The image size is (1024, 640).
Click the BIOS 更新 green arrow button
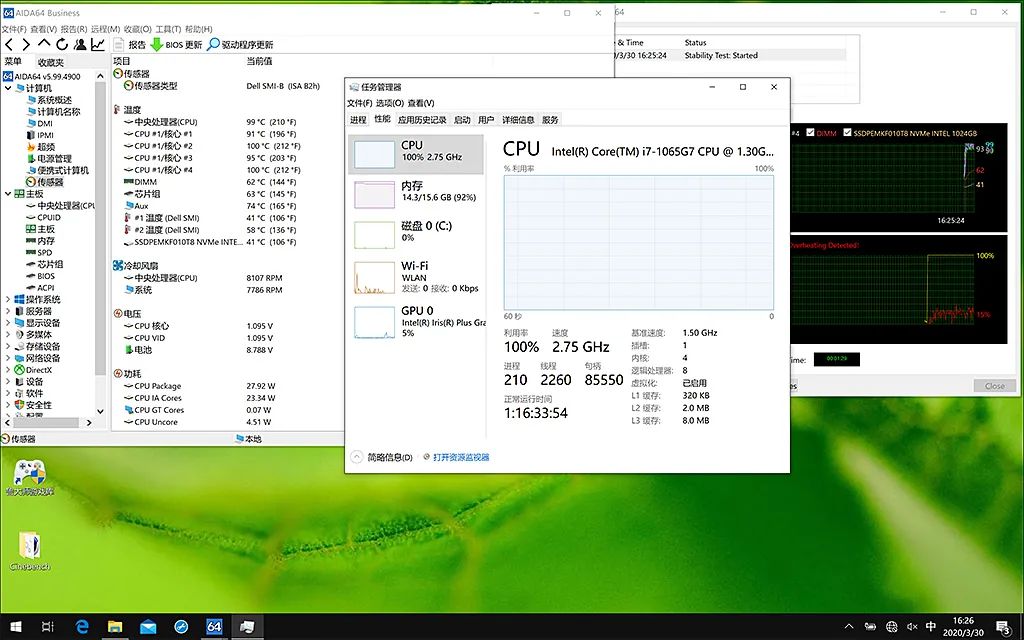176,44
